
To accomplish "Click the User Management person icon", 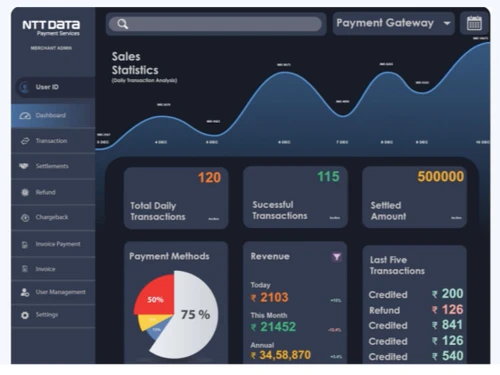I will coord(25,292).
